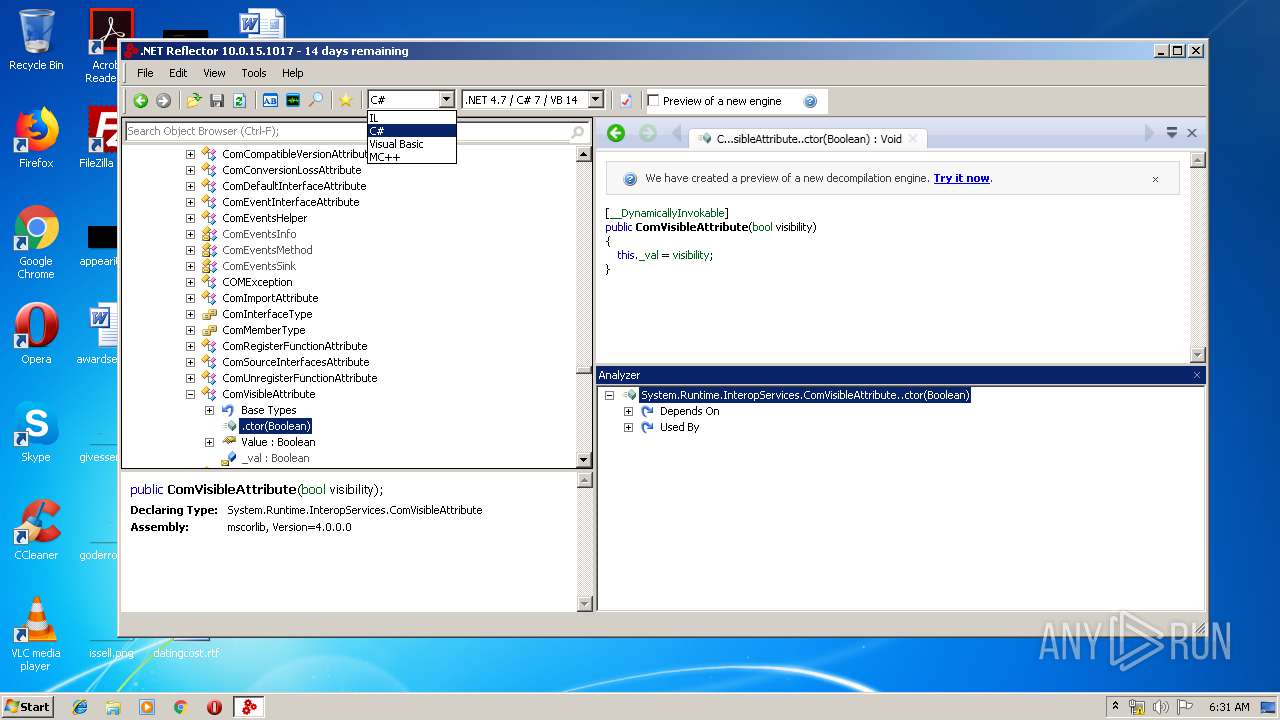Click the volume icon in system tray
Image resolution: width=1280 pixels, height=720 pixels.
(1160, 707)
